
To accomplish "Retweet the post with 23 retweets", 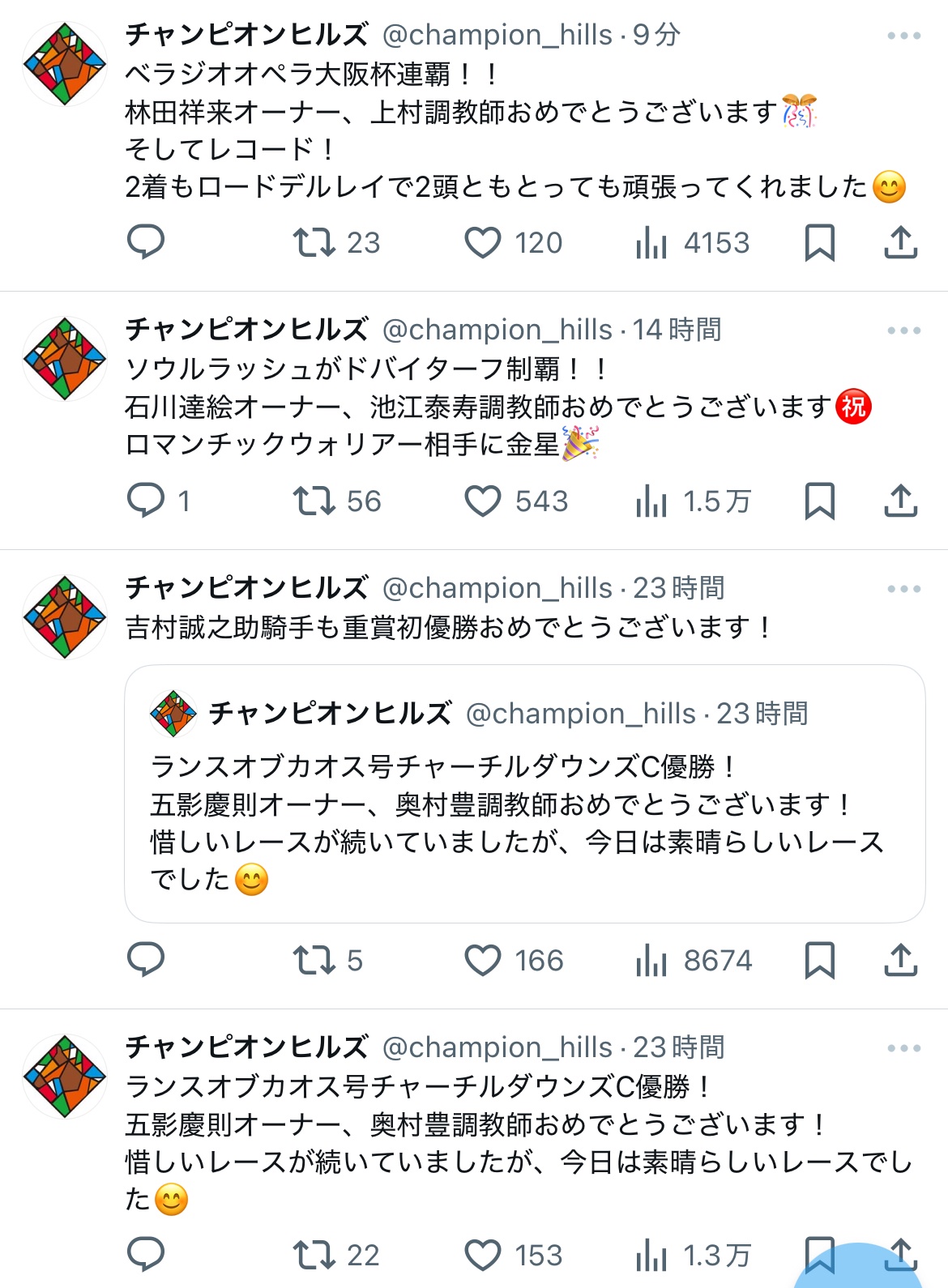I will click(314, 242).
